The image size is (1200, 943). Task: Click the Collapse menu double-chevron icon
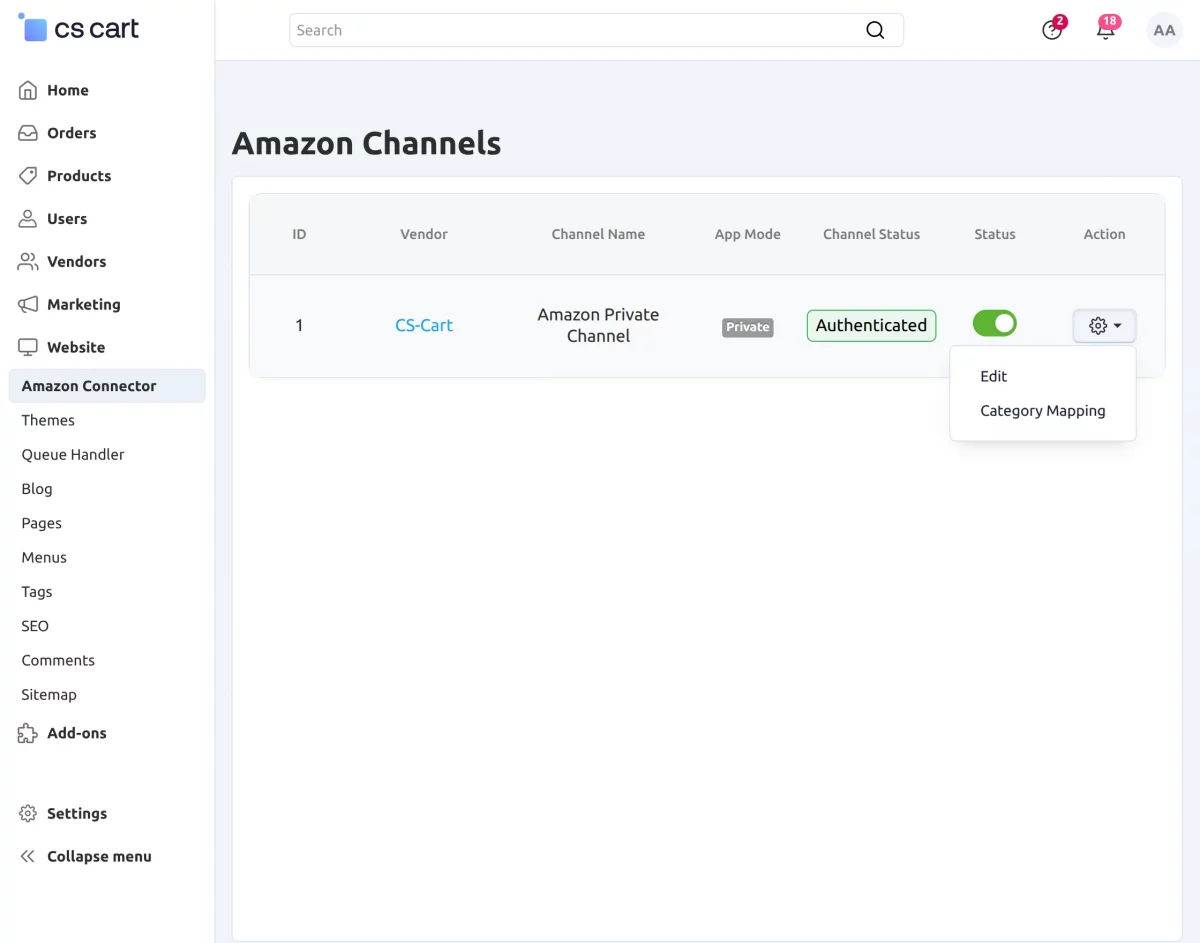(x=28, y=857)
